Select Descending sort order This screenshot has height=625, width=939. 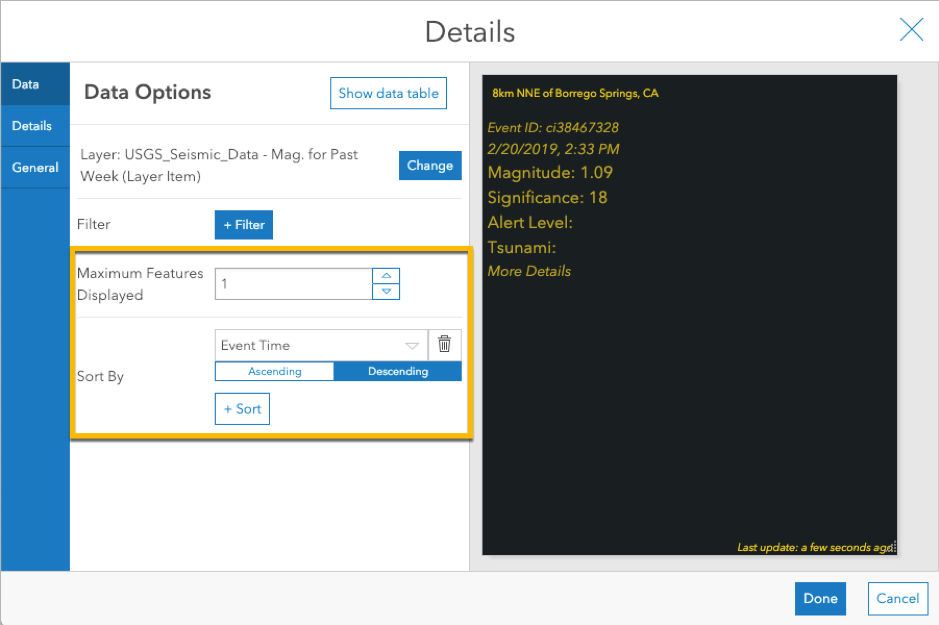[x=397, y=371]
